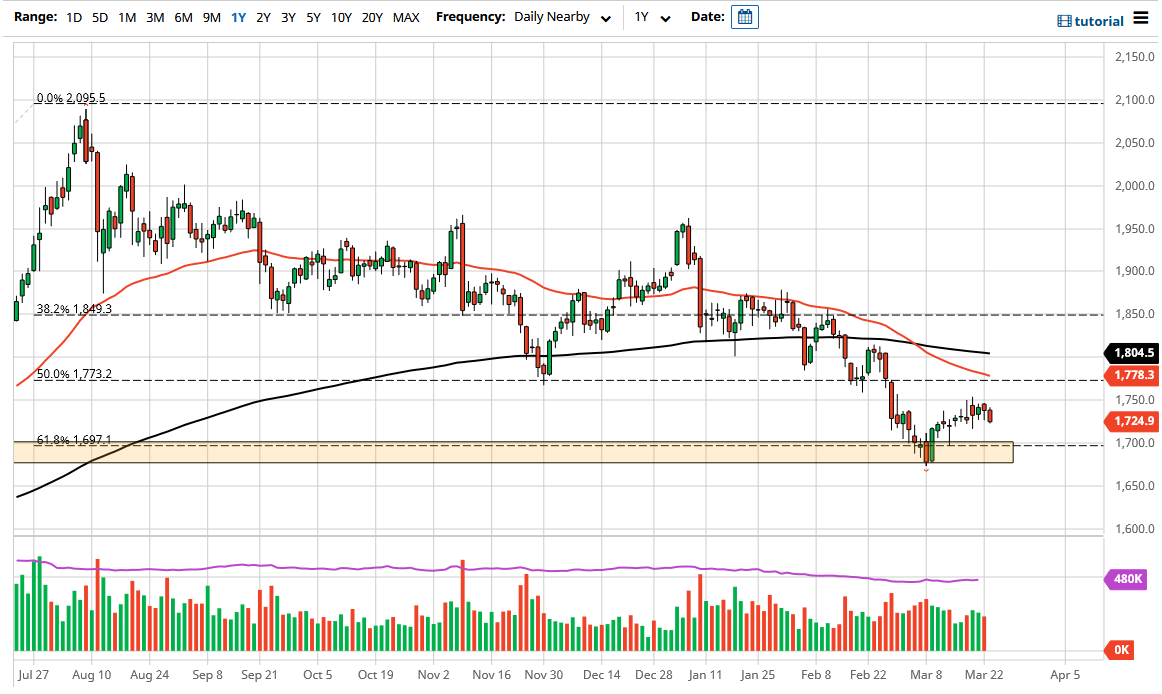
Task: Click the 2,150.0 price axis label
Action: (x=1135, y=56)
